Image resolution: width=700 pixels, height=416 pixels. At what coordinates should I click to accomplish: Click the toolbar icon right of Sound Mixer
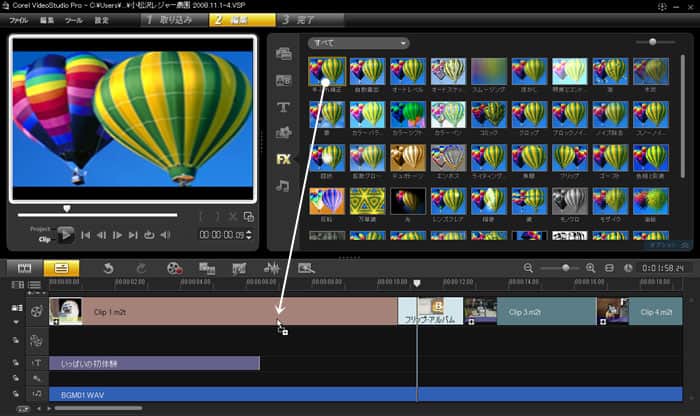(306, 268)
